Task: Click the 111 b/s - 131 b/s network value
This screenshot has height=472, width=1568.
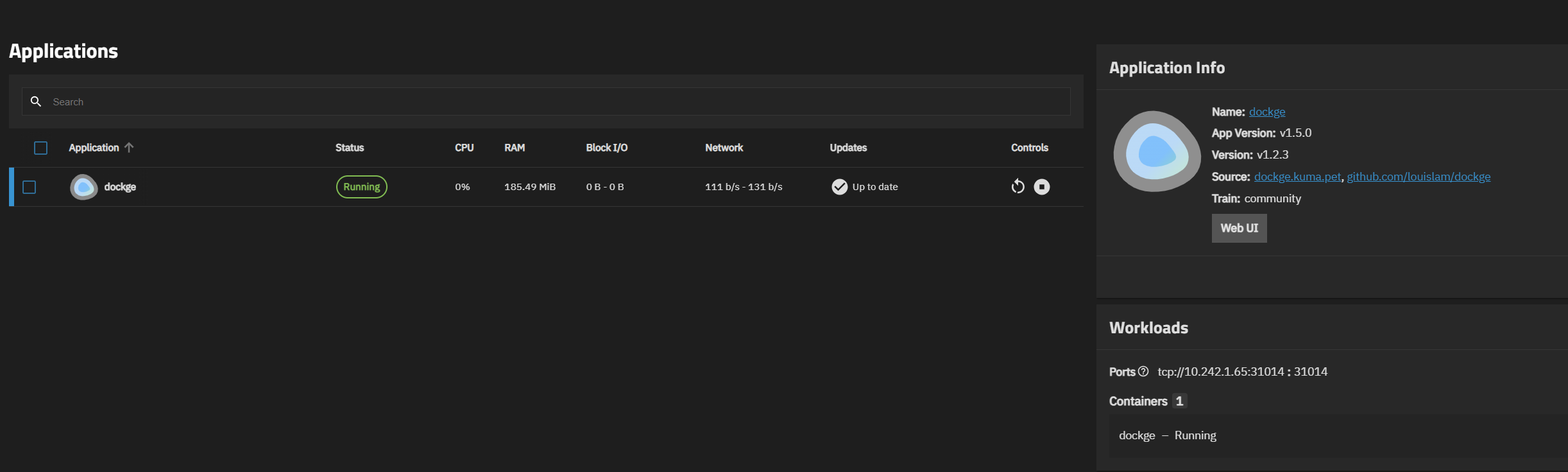Action: [x=744, y=187]
